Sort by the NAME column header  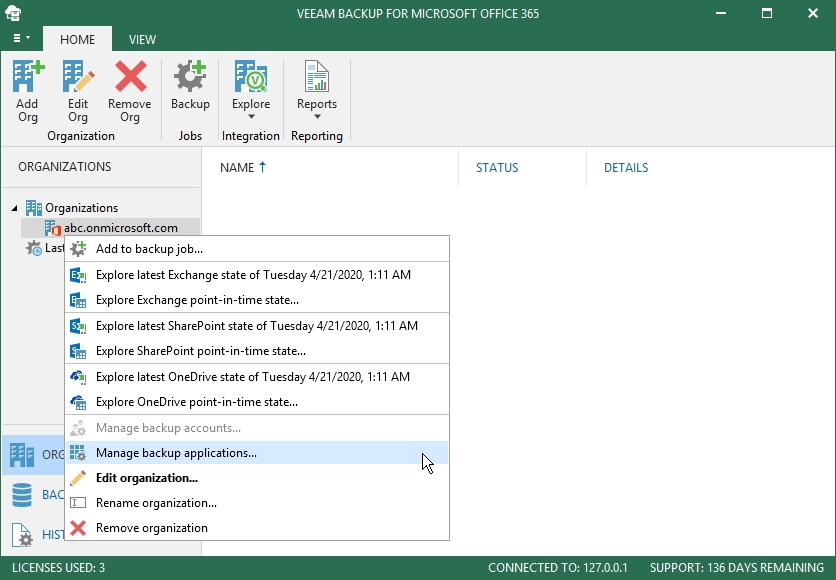point(238,168)
